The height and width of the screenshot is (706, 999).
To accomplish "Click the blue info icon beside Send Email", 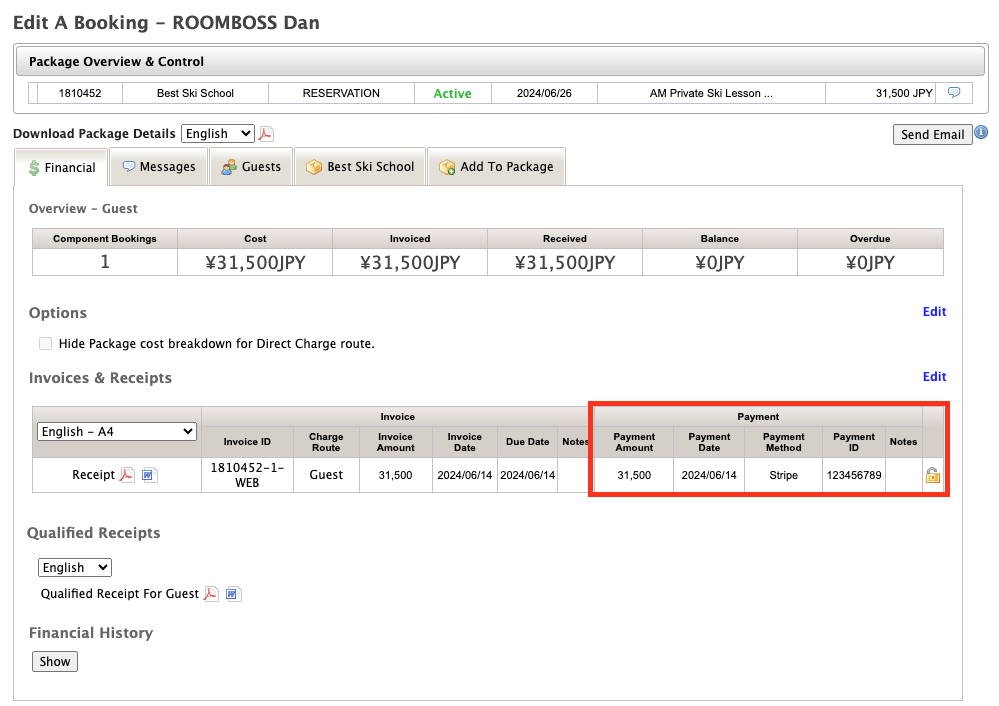I will (981, 133).
